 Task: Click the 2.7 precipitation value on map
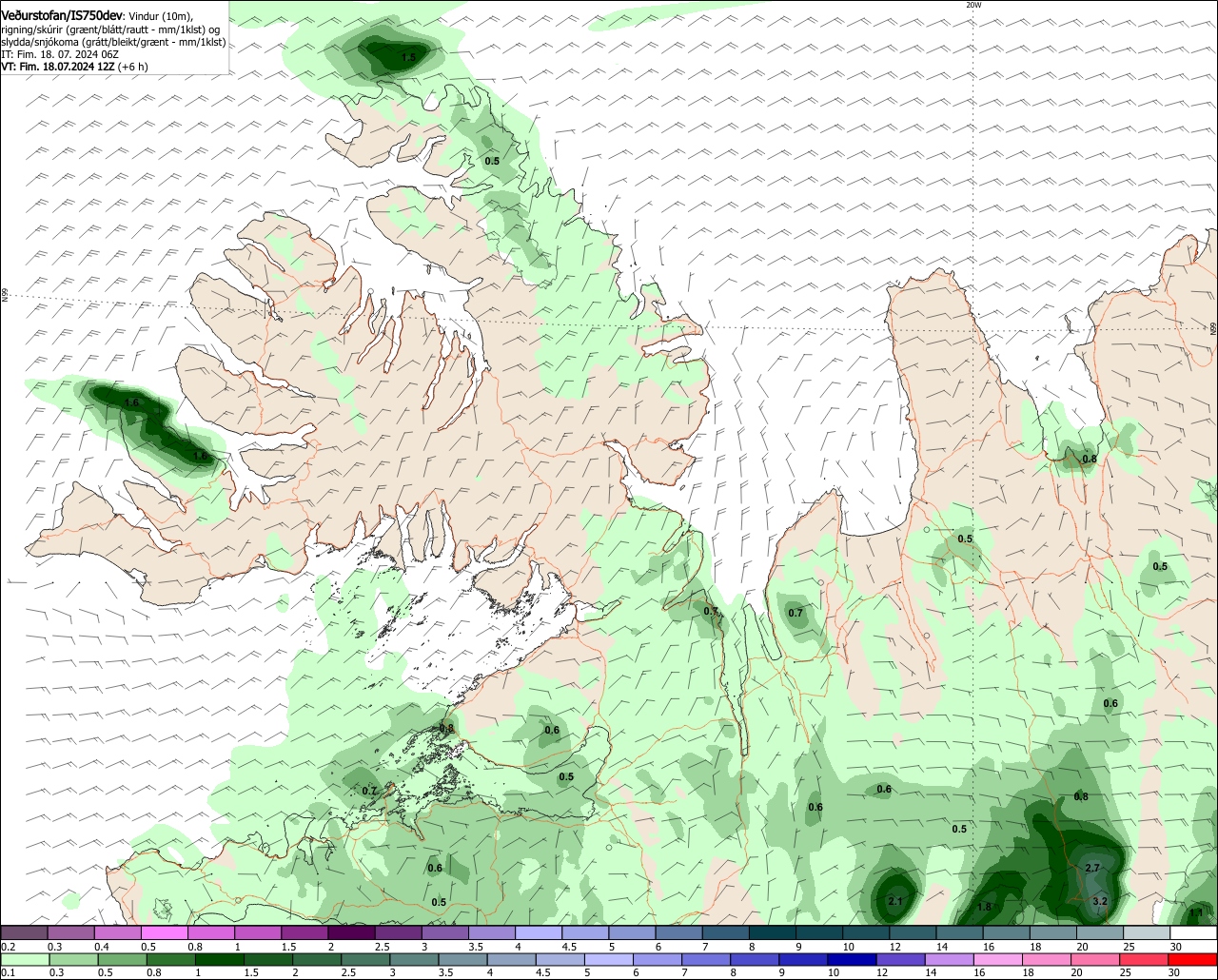click(1092, 868)
